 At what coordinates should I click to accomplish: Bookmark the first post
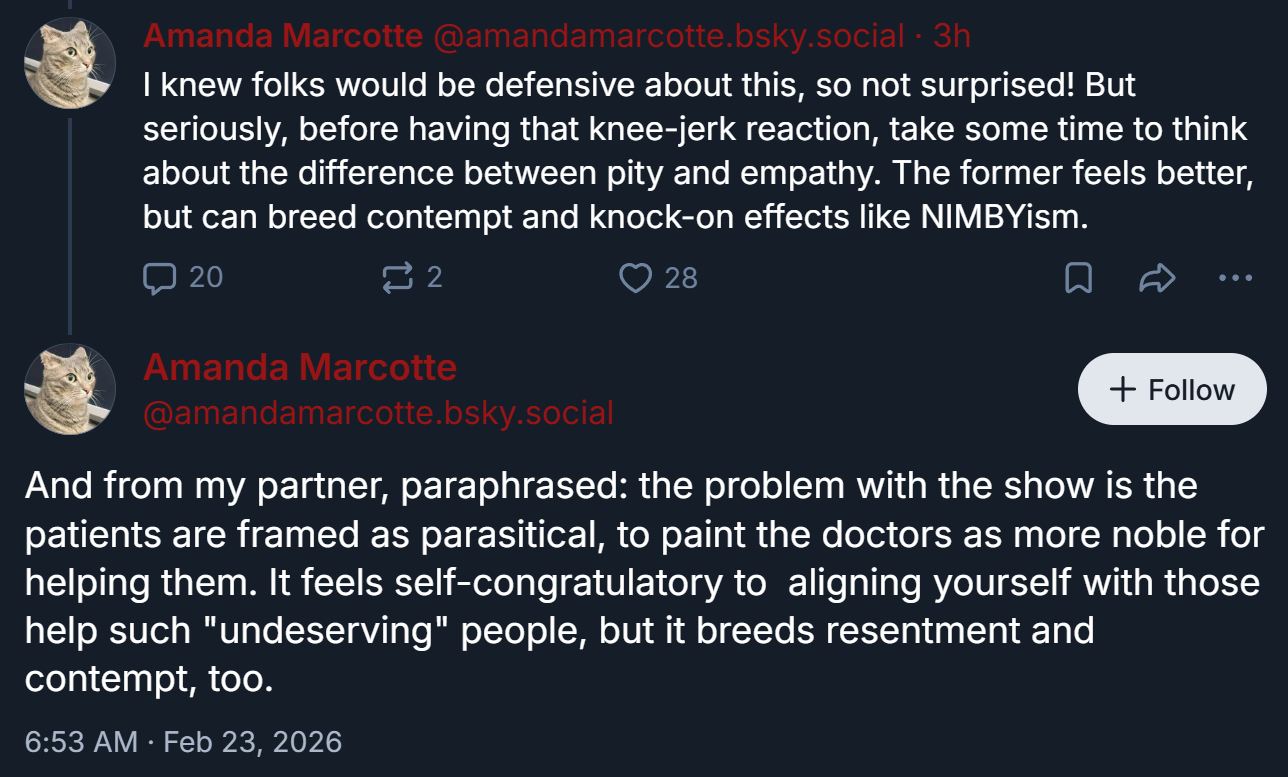pyautogui.click(x=1077, y=278)
